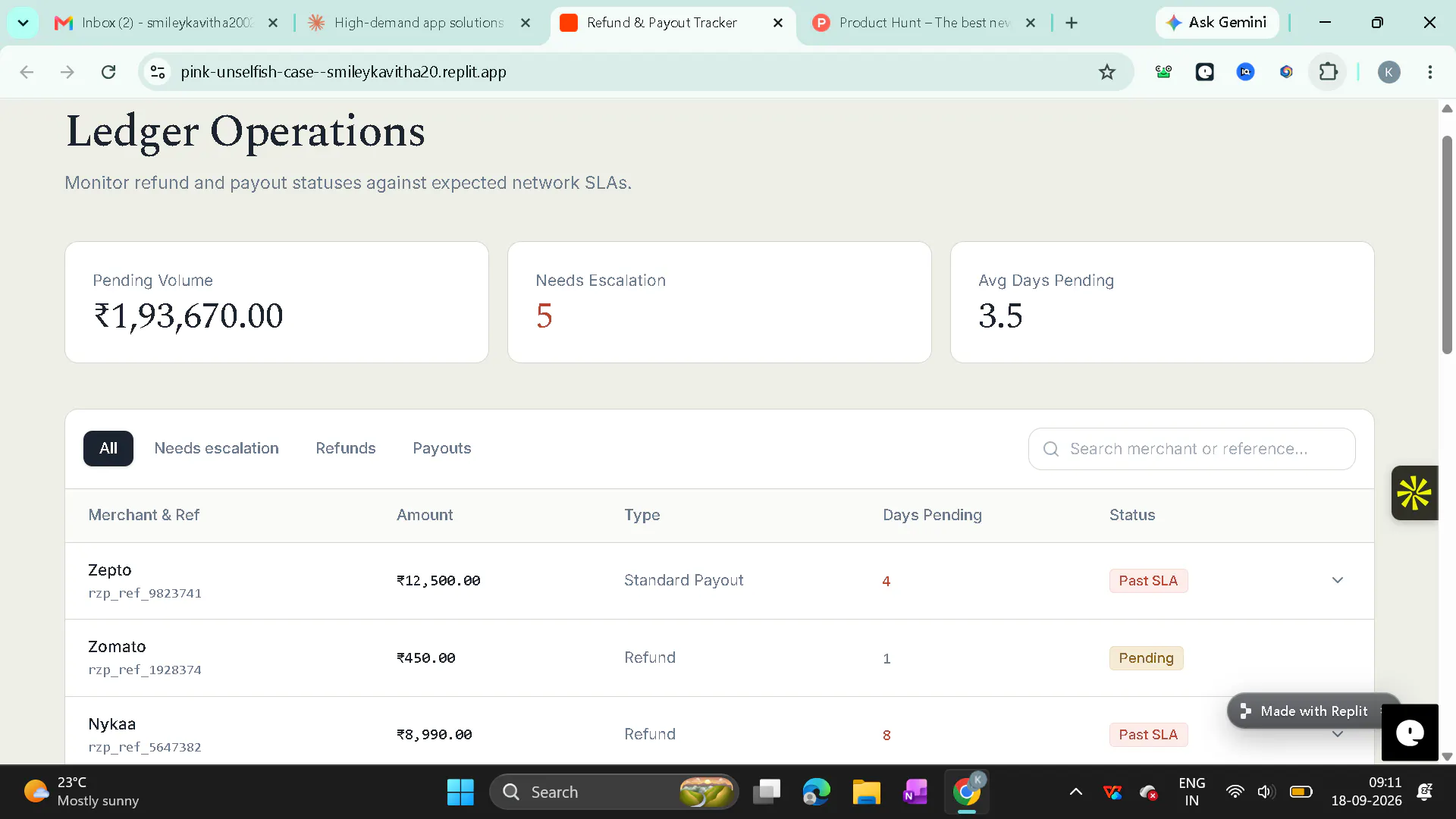Show only Refunds
Image resolution: width=1456 pixels, height=819 pixels.
pos(346,448)
